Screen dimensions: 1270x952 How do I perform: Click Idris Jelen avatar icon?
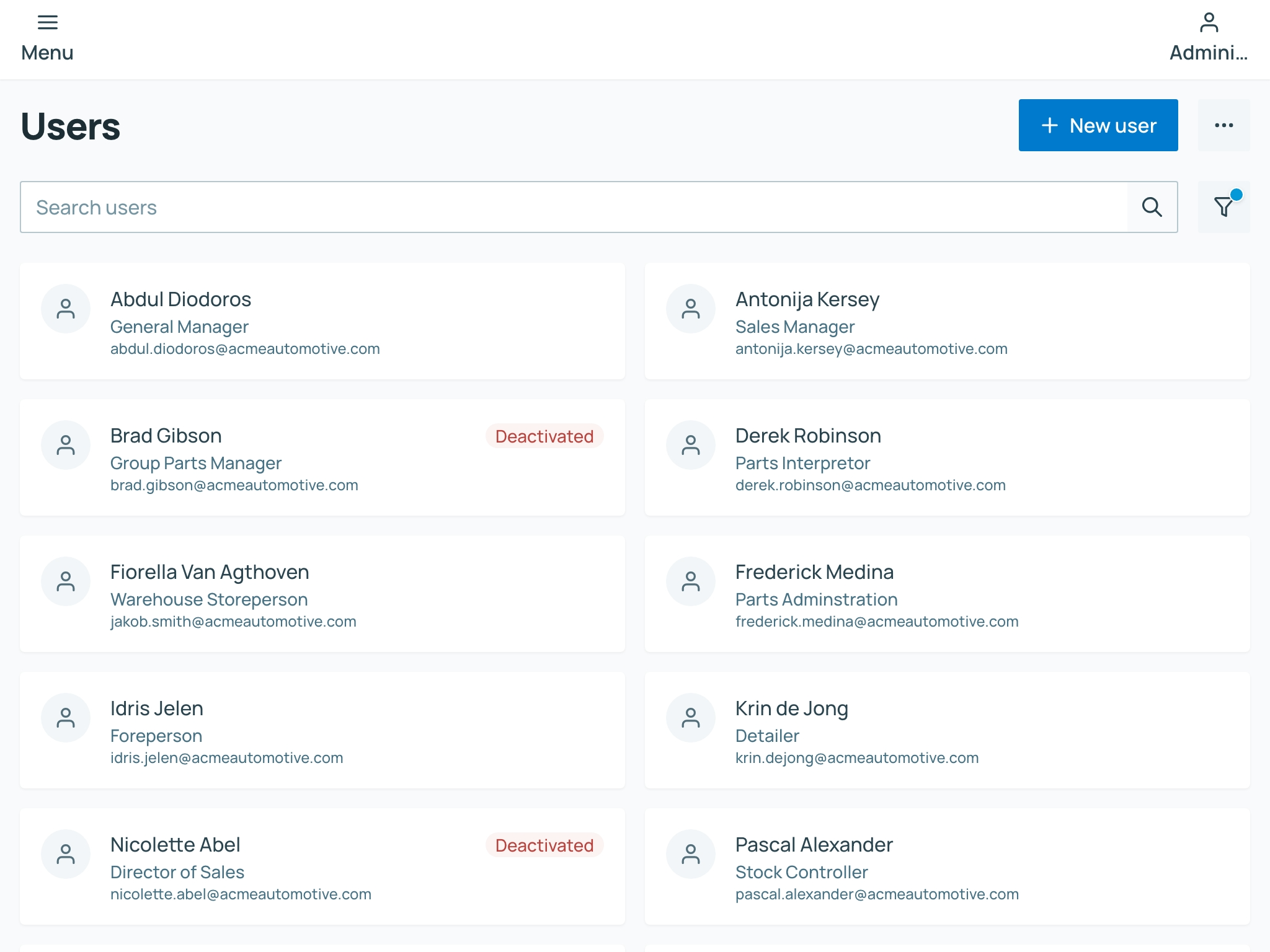click(x=66, y=718)
